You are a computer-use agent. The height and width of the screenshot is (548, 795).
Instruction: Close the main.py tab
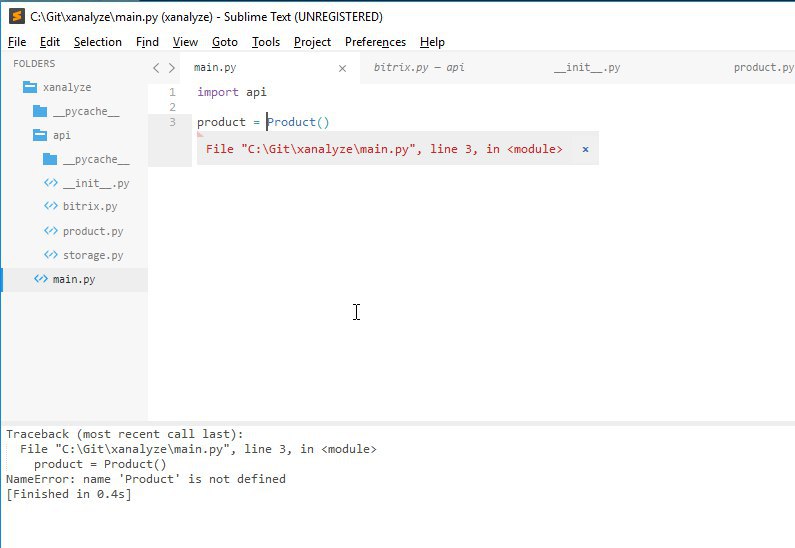pyautogui.click(x=342, y=69)
